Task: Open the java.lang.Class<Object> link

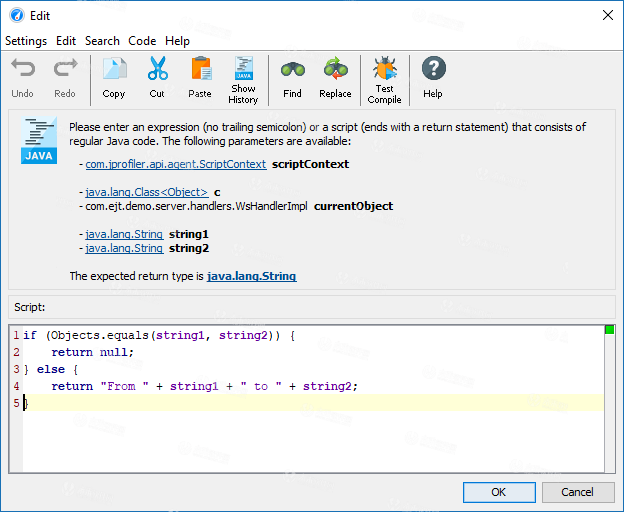Action: coord(146,191)
